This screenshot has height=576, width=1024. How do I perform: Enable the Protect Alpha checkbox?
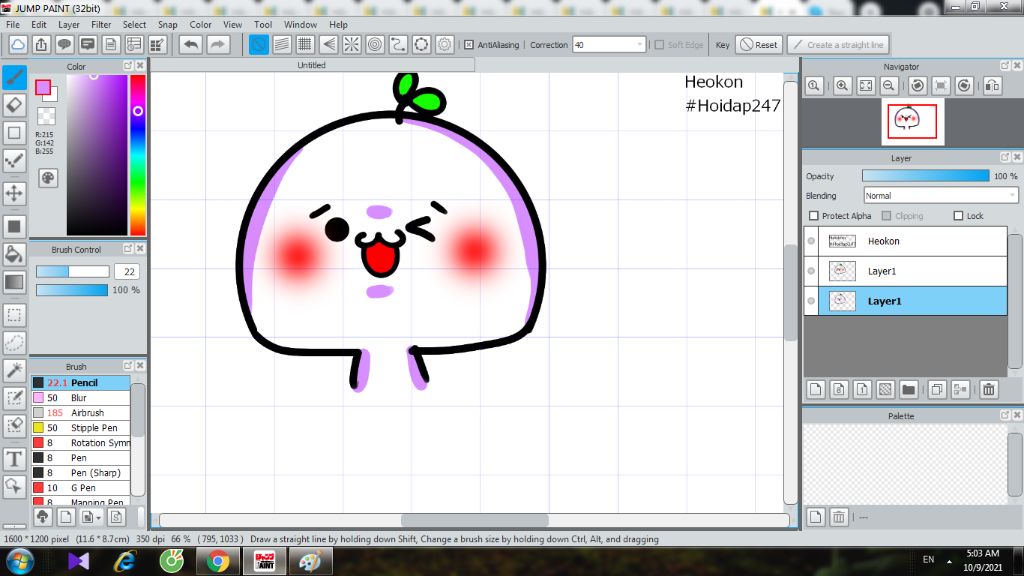click(x=814, y=216)
